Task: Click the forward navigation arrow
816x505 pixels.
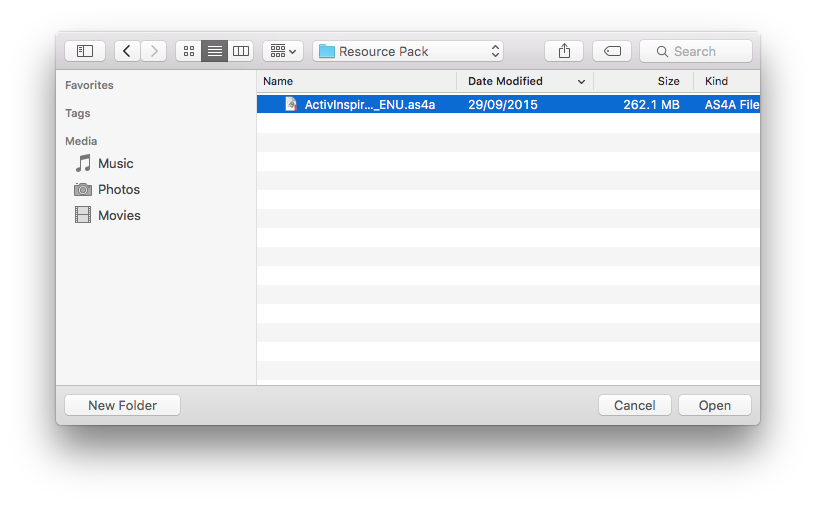Action: coord(153,51)
